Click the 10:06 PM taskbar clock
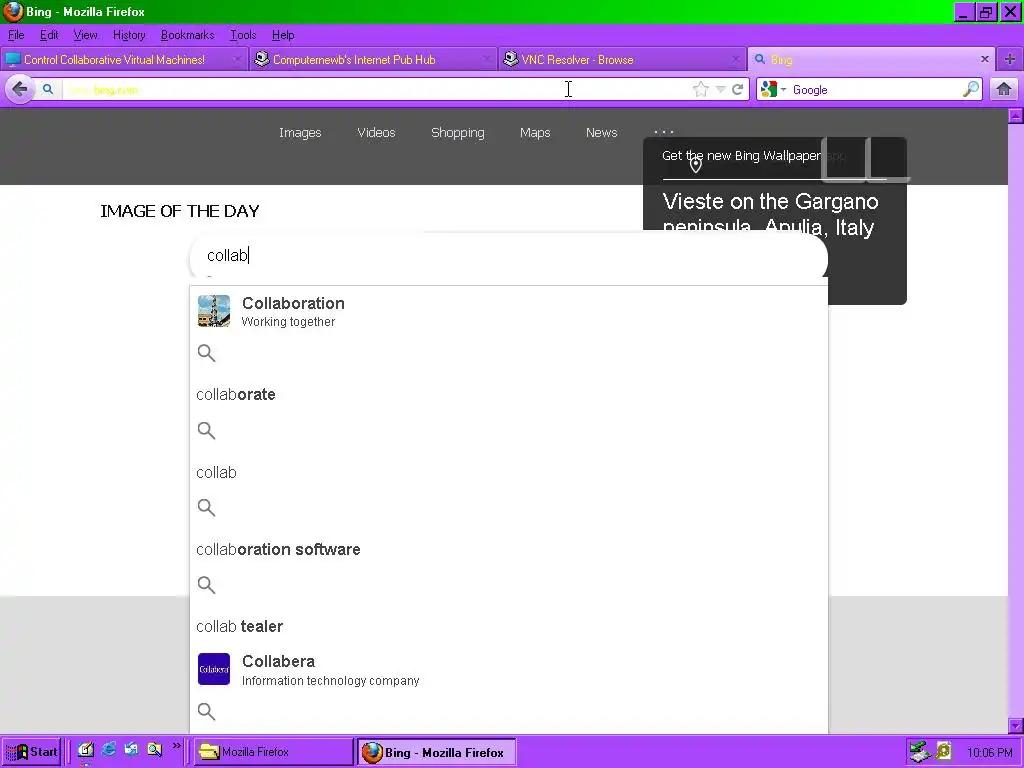 (989, 752)
